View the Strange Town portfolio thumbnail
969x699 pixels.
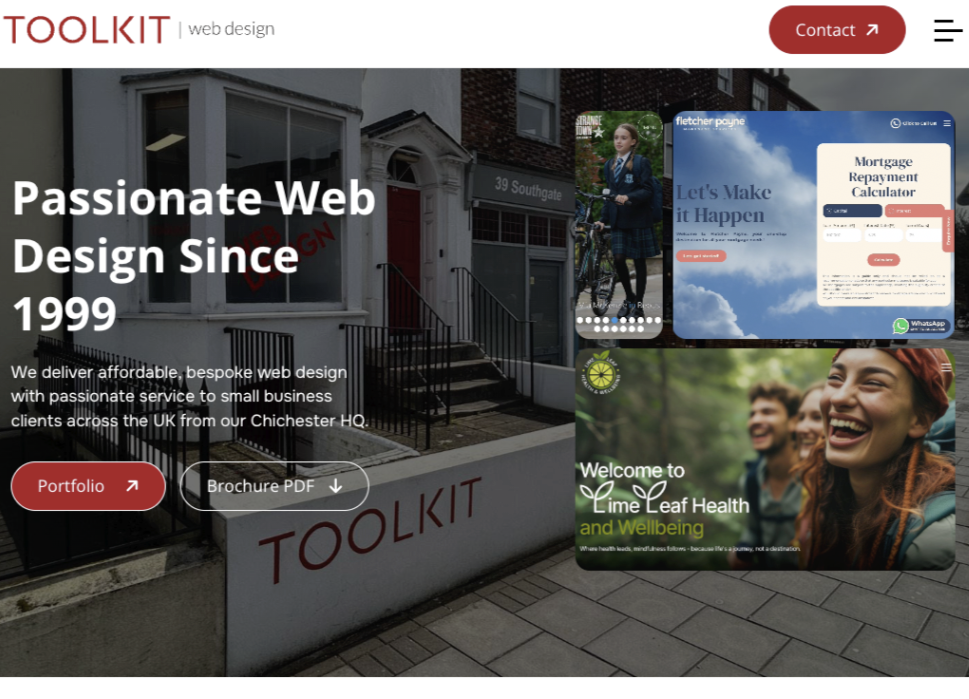[619, 225]
